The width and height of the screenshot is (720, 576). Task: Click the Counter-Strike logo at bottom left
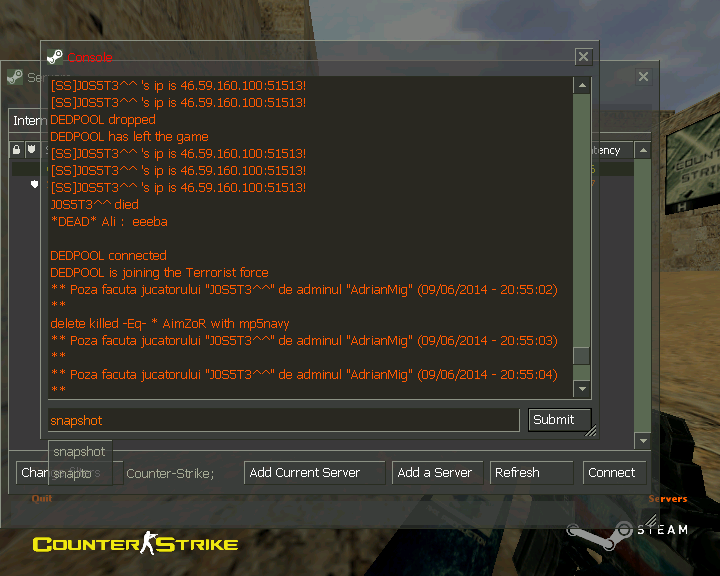pyautogui.click(x=135, y=544)
